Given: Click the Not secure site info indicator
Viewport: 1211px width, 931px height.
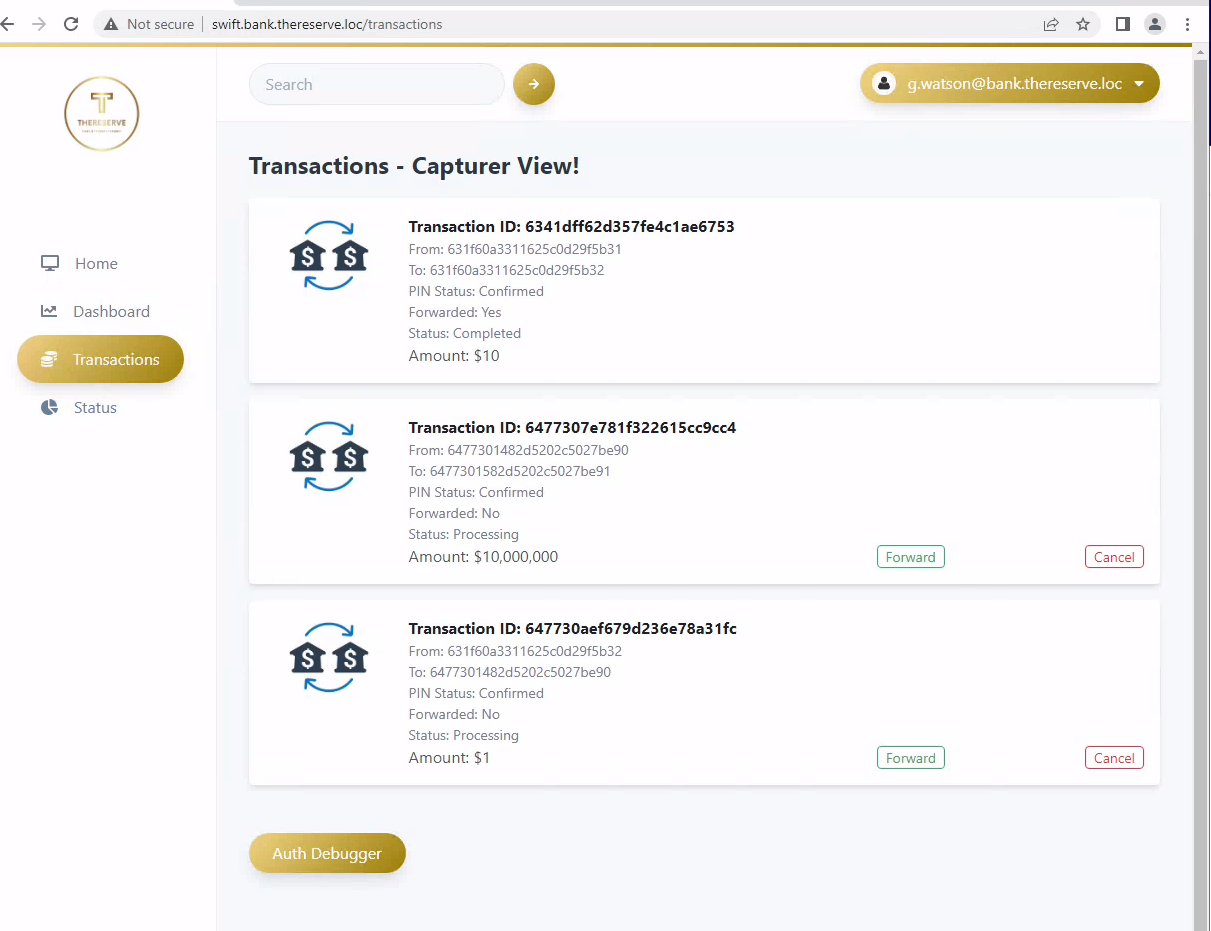Looking at the screenshot, I should tap(149, 24).
